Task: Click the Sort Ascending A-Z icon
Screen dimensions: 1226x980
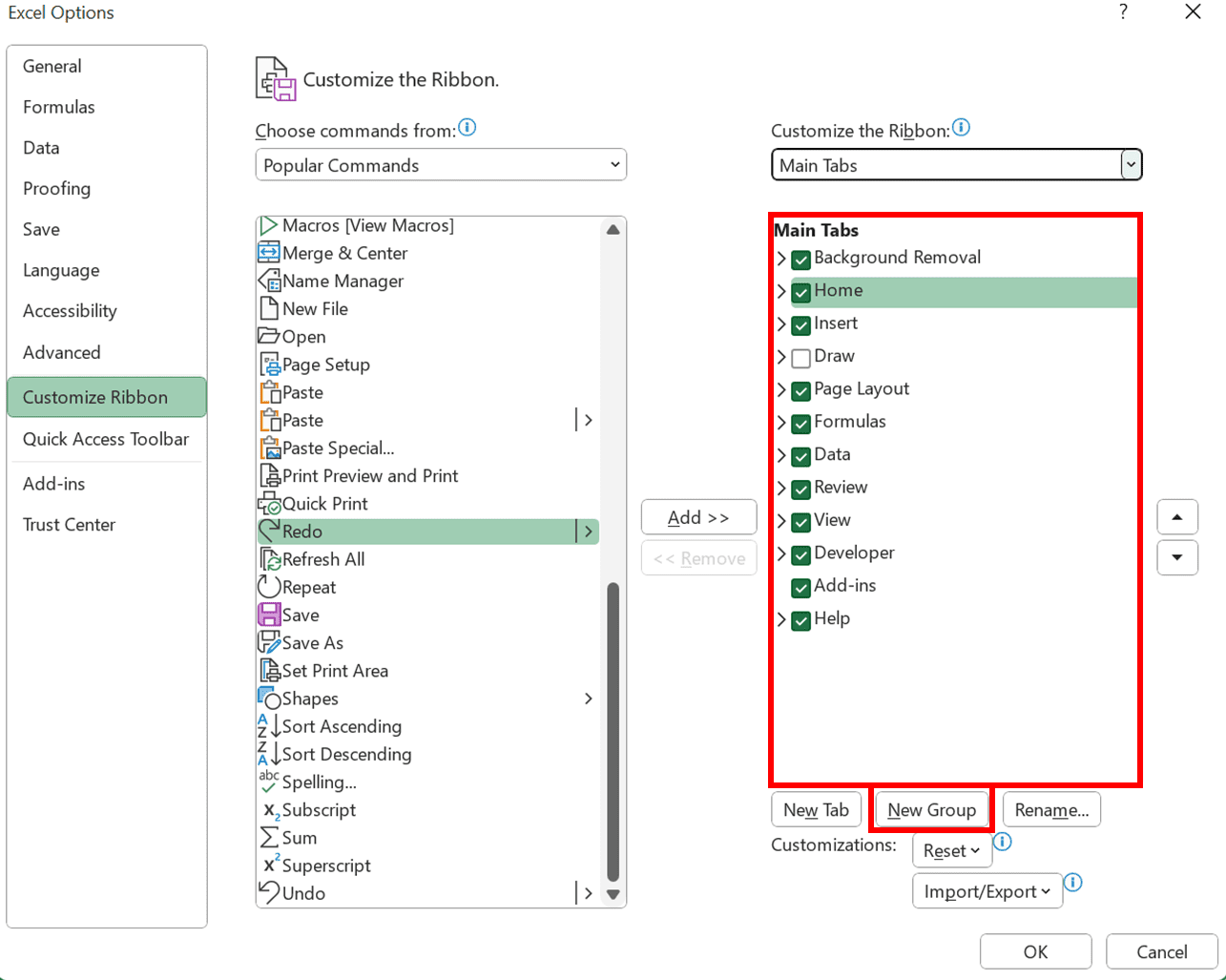Action: 269,726
